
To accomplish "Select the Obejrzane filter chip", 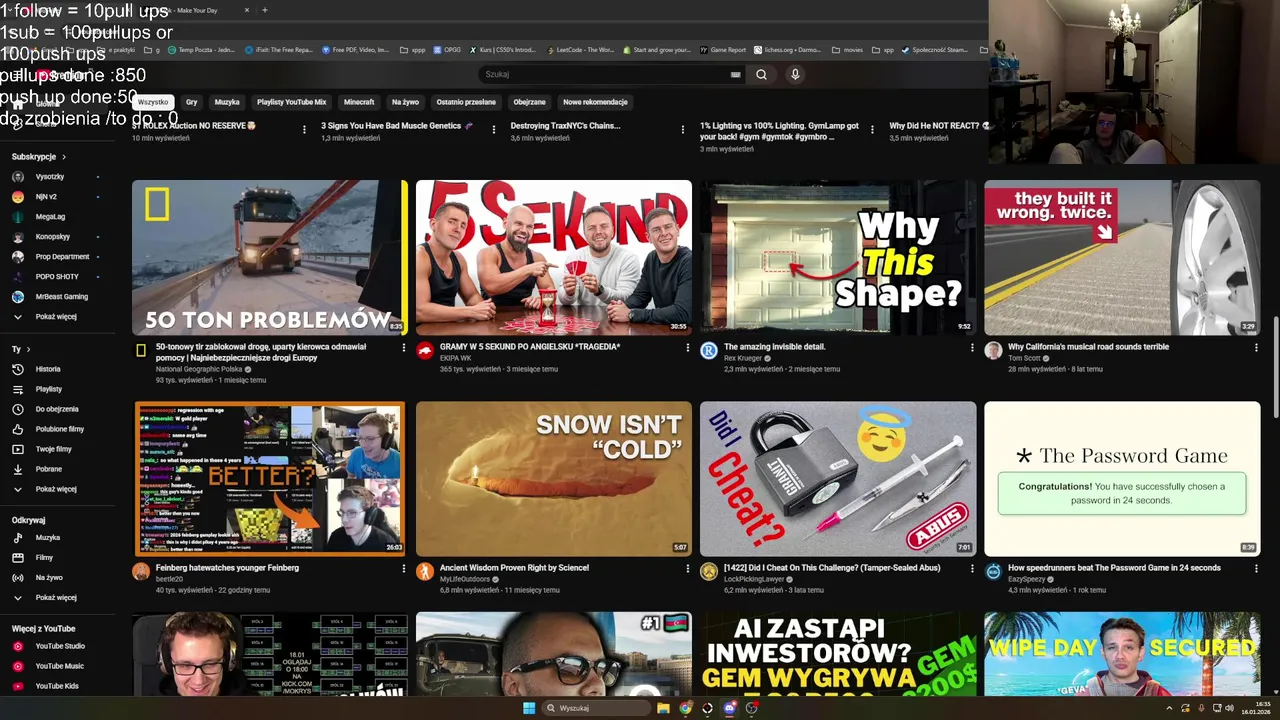I will tap(529, 102).
